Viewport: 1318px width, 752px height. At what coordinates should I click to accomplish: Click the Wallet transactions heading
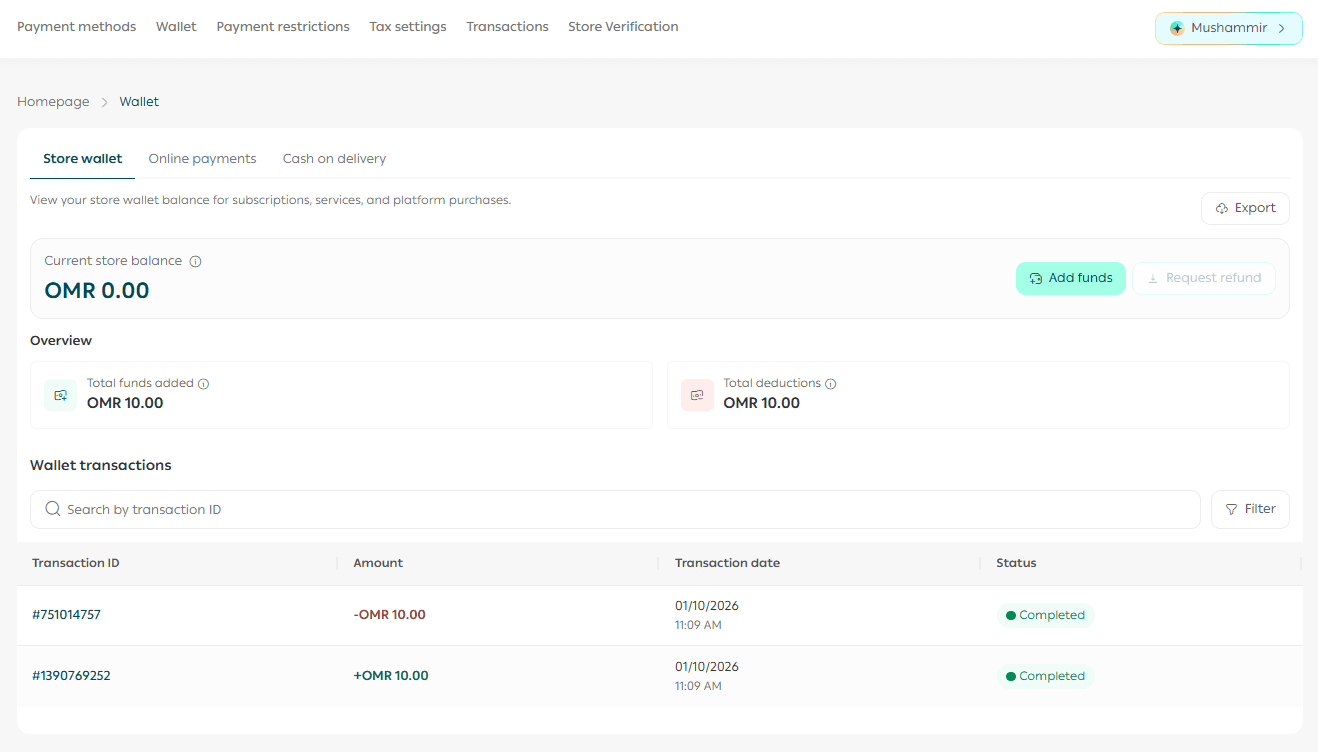pyautogui.click(x=101, y=465)
